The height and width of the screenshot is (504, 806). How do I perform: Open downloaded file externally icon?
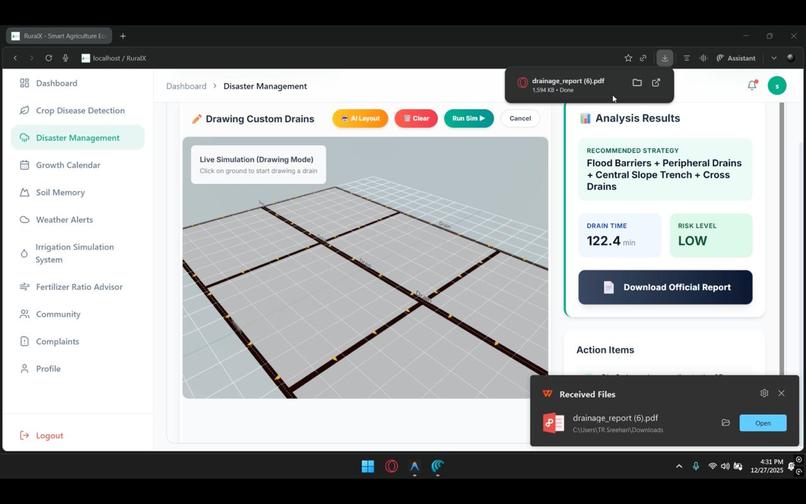click(x=656, y=83)
